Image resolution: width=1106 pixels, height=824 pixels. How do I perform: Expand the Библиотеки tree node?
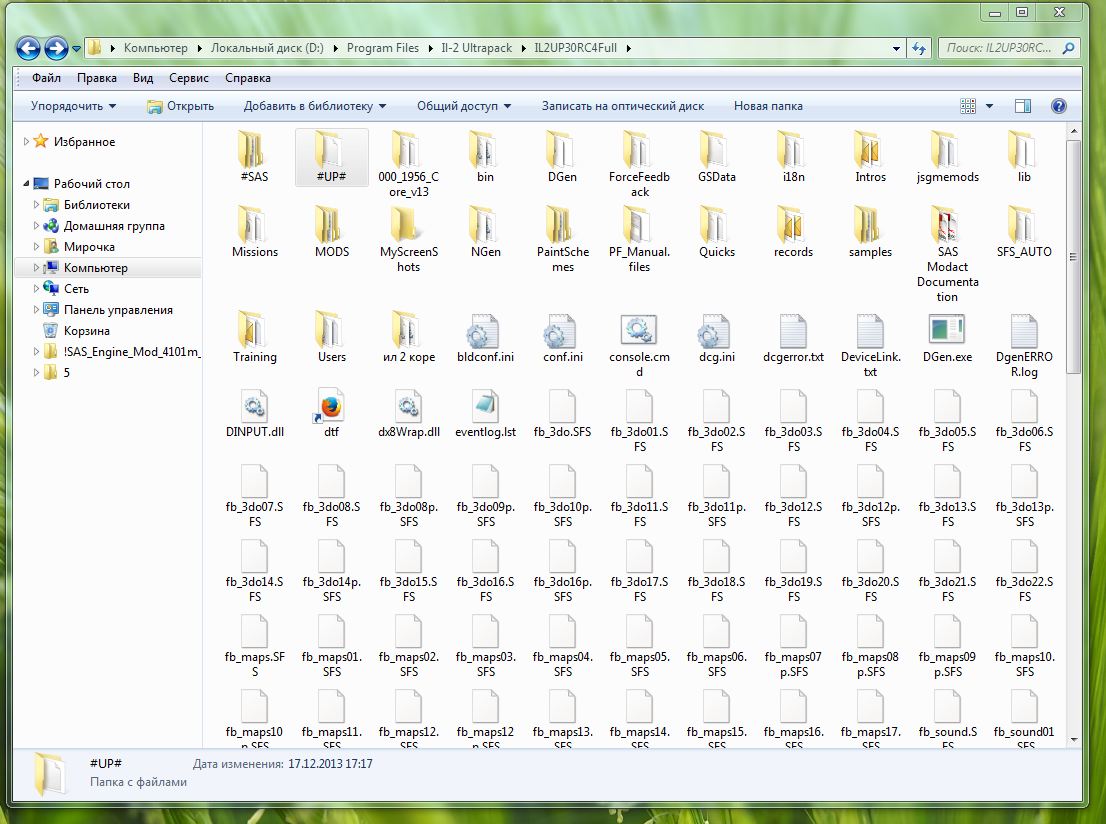(38, 205)
